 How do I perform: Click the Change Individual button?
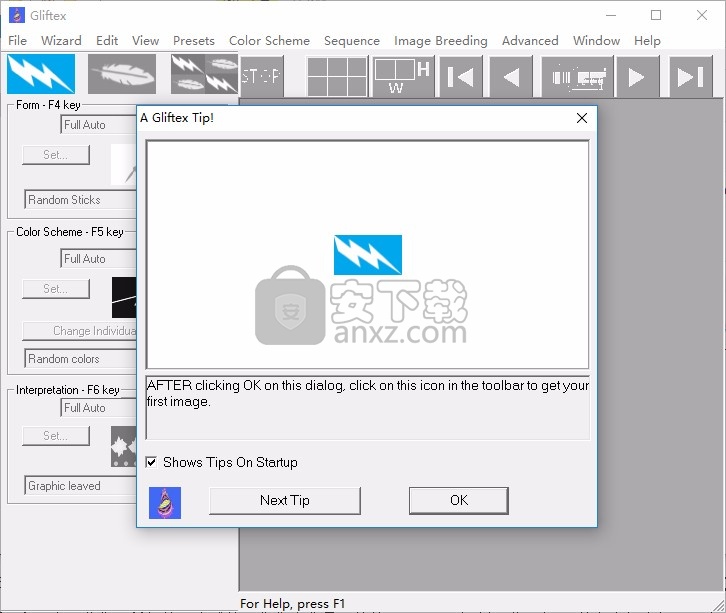pos(80,331)
